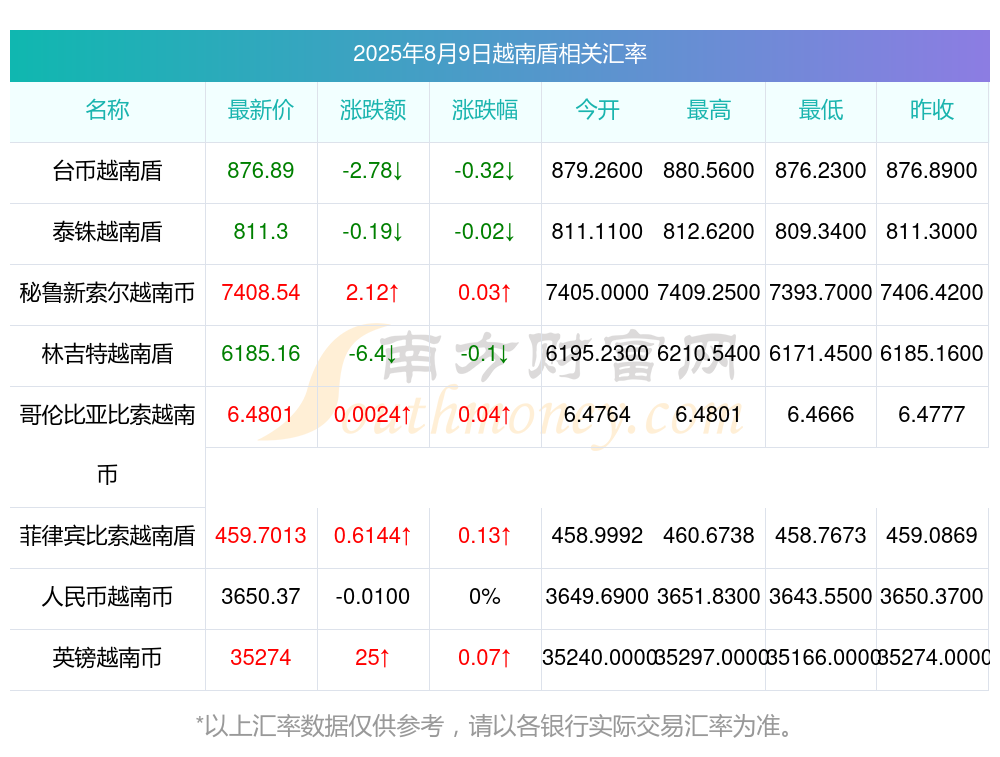
Task: Click latest price 3650.37
Action: 261,596
